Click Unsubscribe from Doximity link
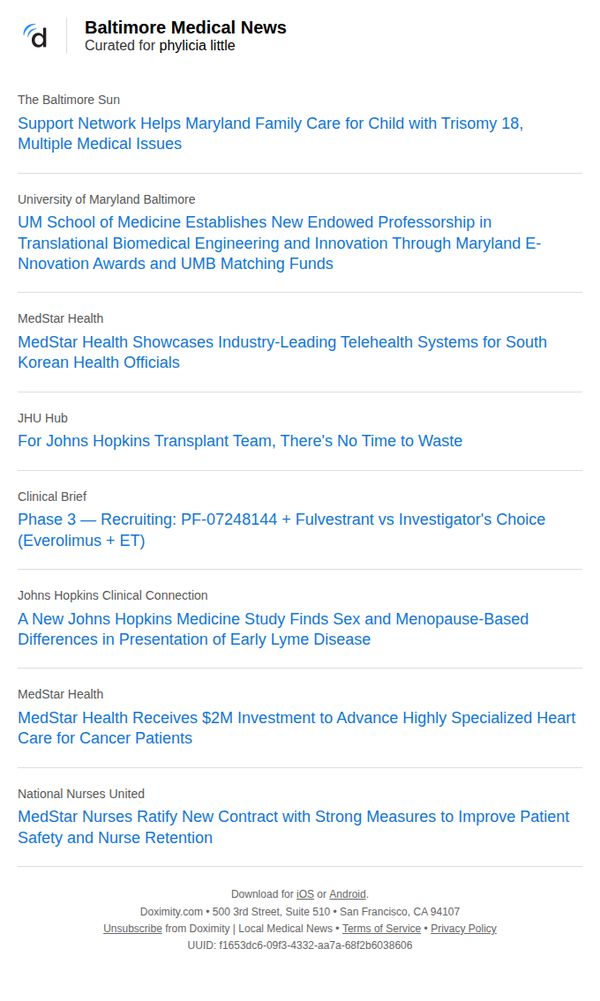Image resolution: width=600 pixels, height=1001 pixels. point(133,929)
